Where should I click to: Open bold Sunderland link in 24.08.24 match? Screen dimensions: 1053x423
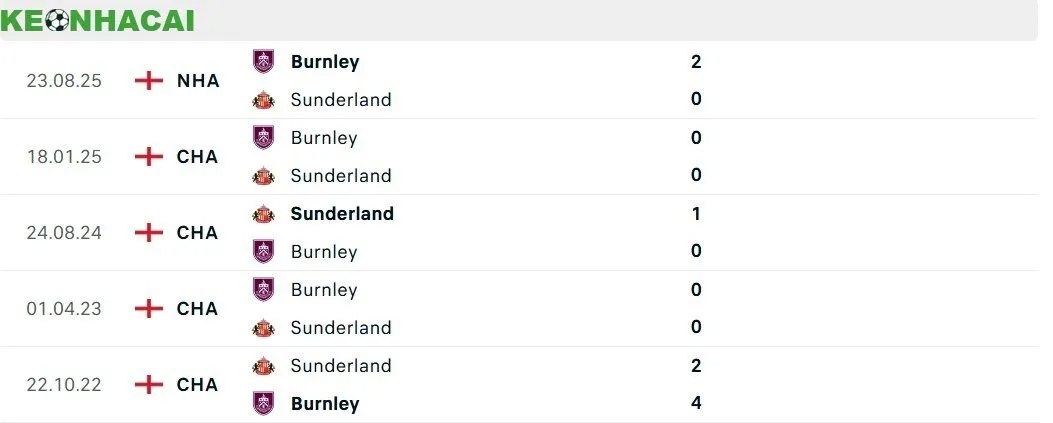pos(342,213)
